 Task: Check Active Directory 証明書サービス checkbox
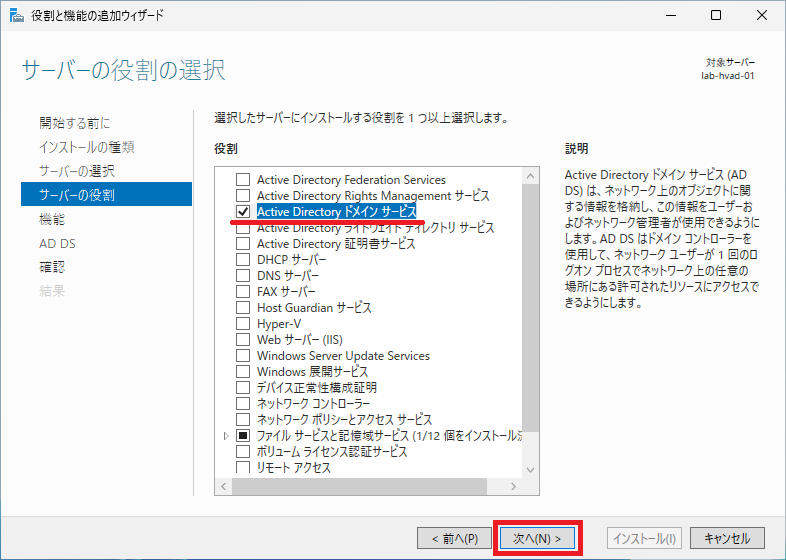pos(243,244)
